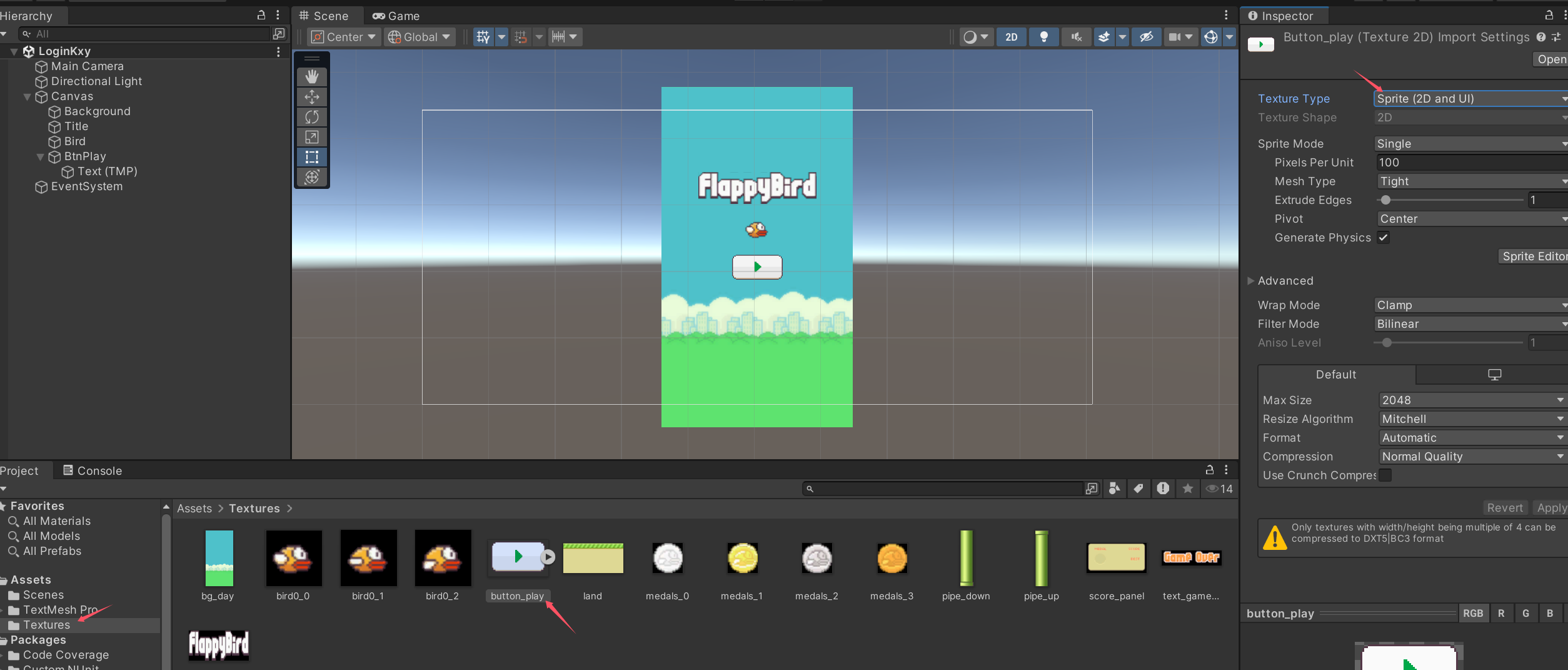
Task: Select the Scale tool in scene toolbar
Action: (312, 137)
